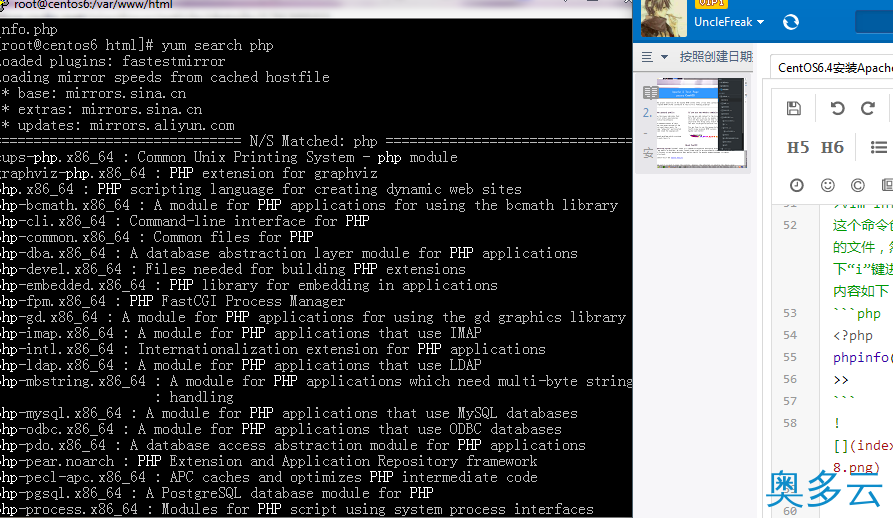Image resolution: width=893 pixels, height=518 pixels.
Task: Click the phpinfo text in editor
Action: click(x=862, y=357)
